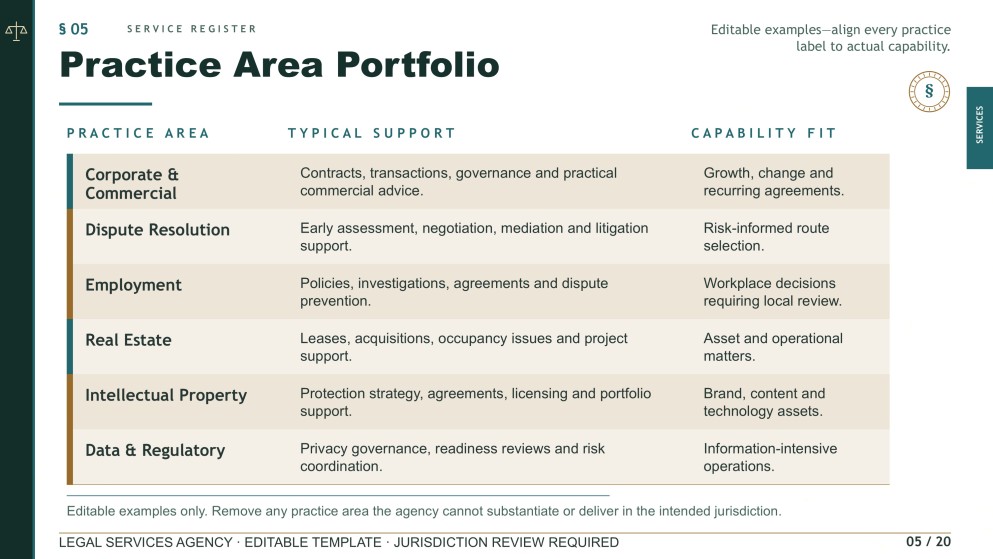Click the 05 / 20 page number
The width and height of the screenshot is (993, 559).
(928, 542)
